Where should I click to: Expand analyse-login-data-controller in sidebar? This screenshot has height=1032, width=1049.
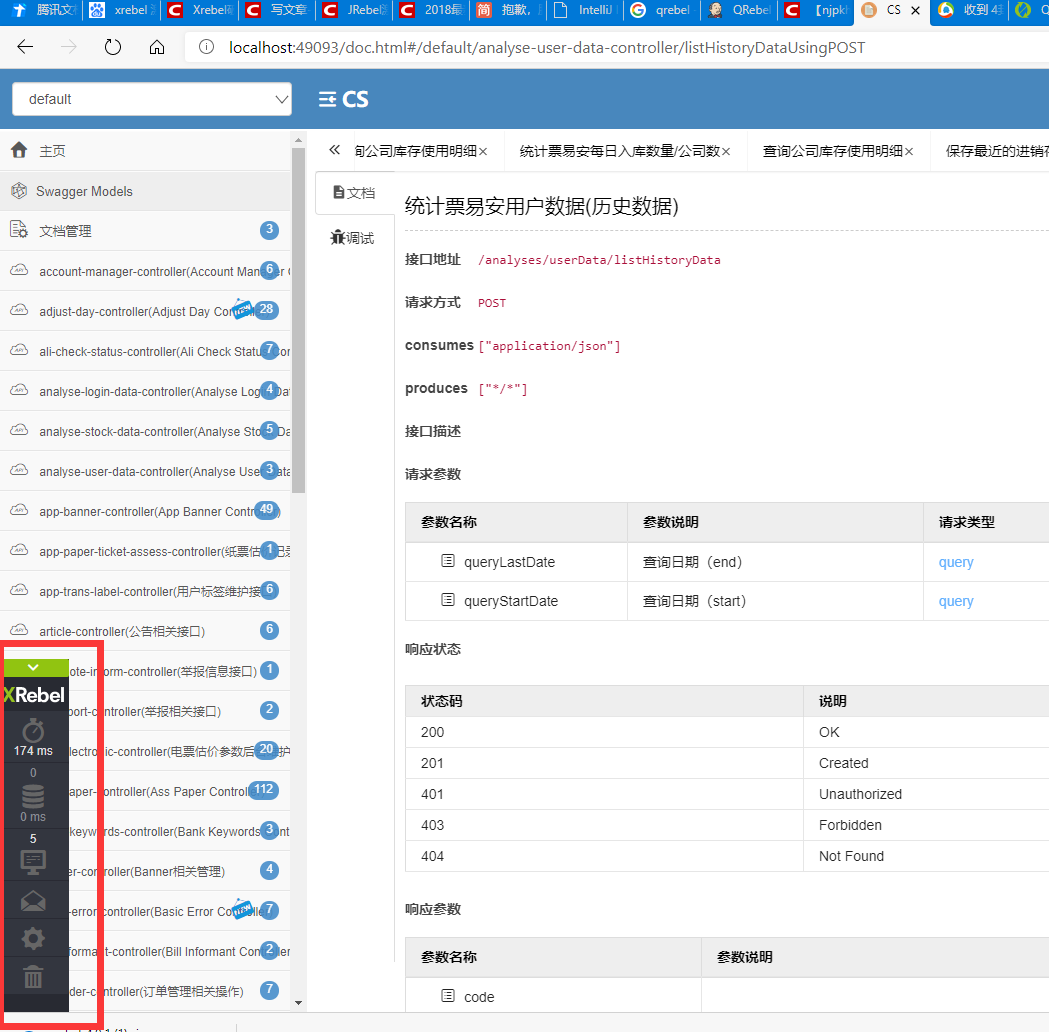point(146,391)
